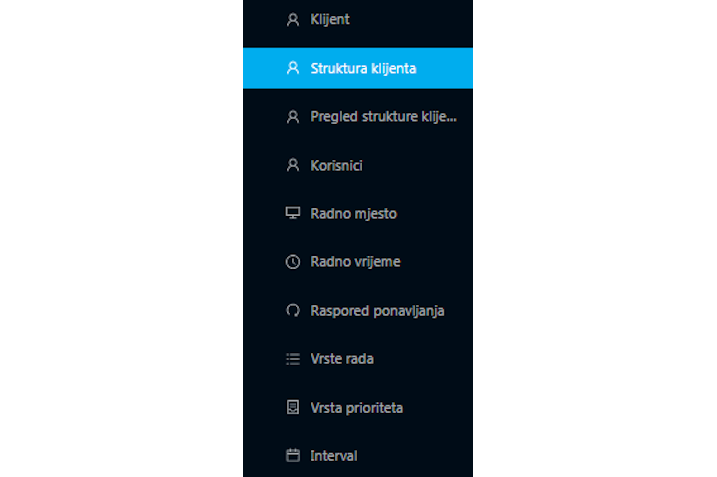Click the clock icon next to Radno vrijeme
The height and width of the screenshot is (477, 717).
click(293, 262)
